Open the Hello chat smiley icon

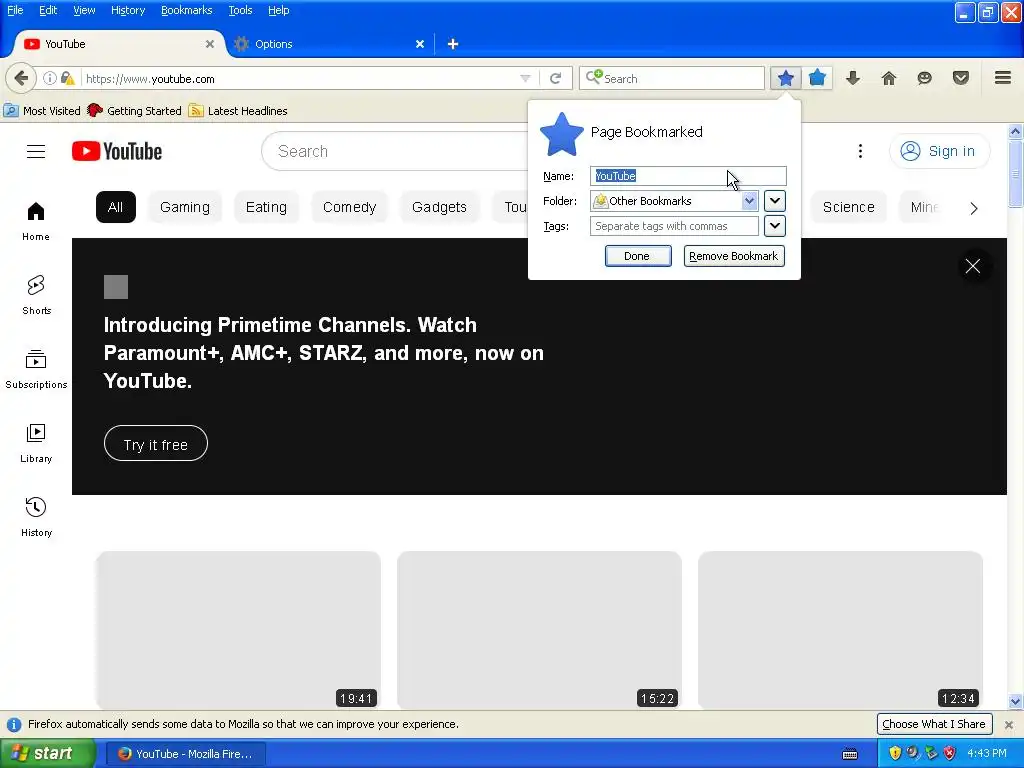point(924,78)
